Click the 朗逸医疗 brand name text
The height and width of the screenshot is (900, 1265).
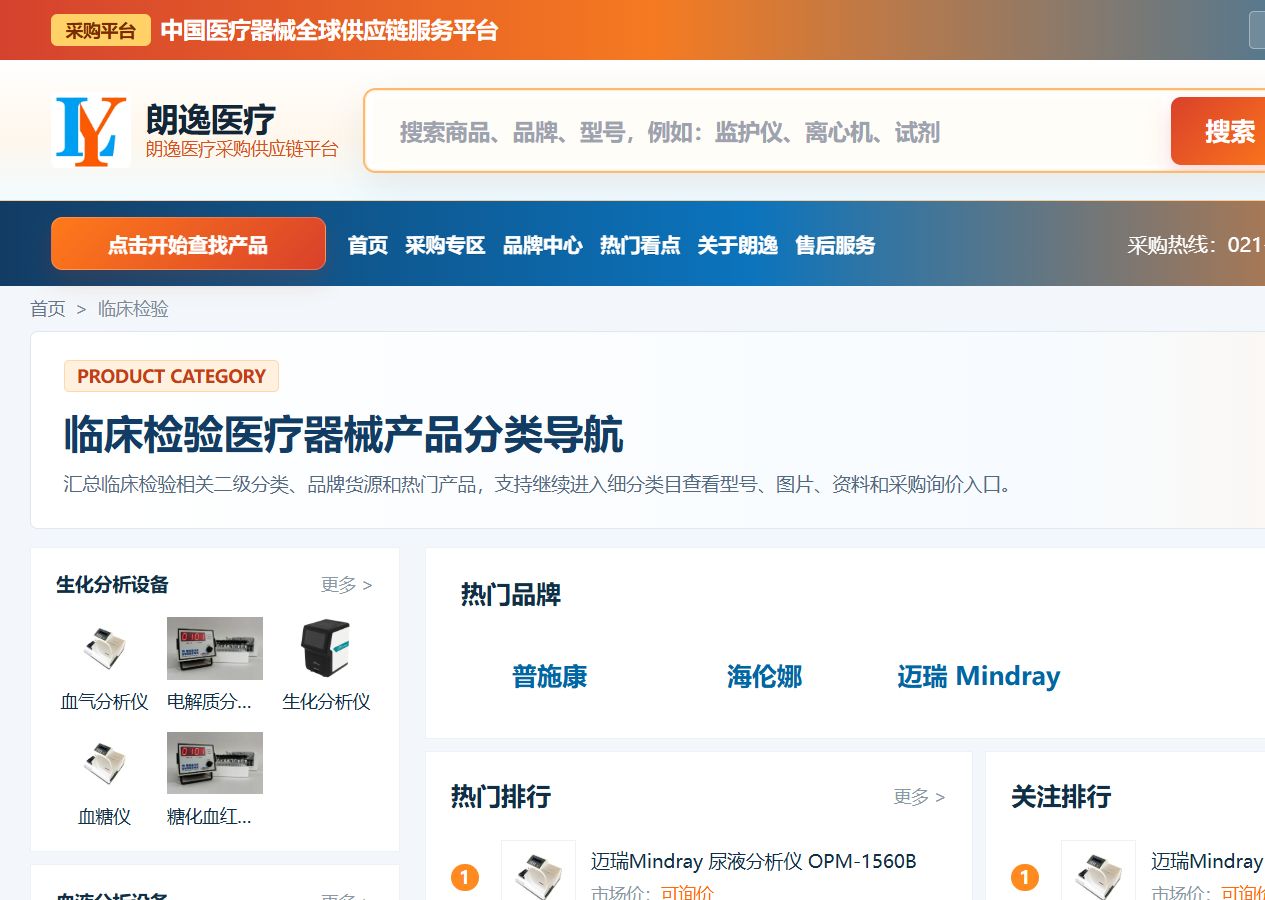point(210,119)
